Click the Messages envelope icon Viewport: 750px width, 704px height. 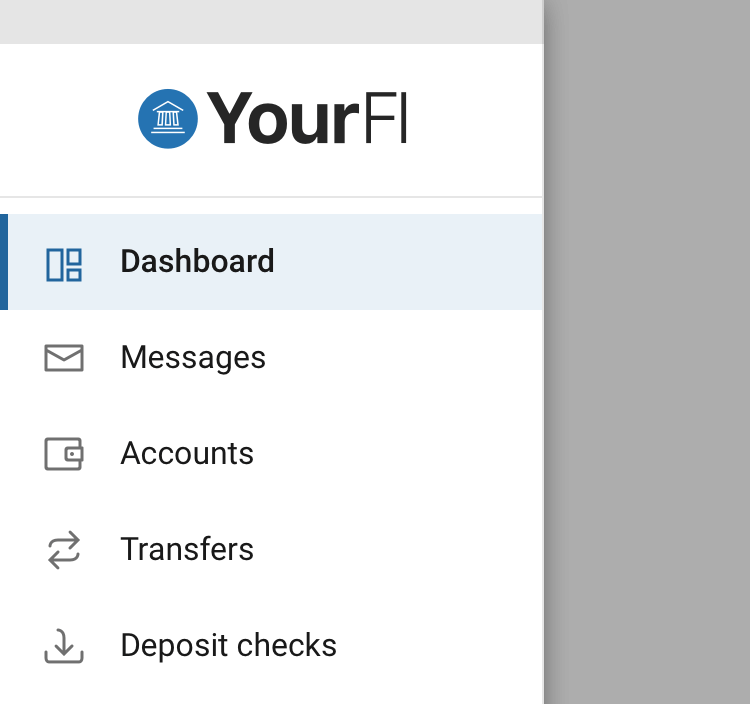[64, 358]
